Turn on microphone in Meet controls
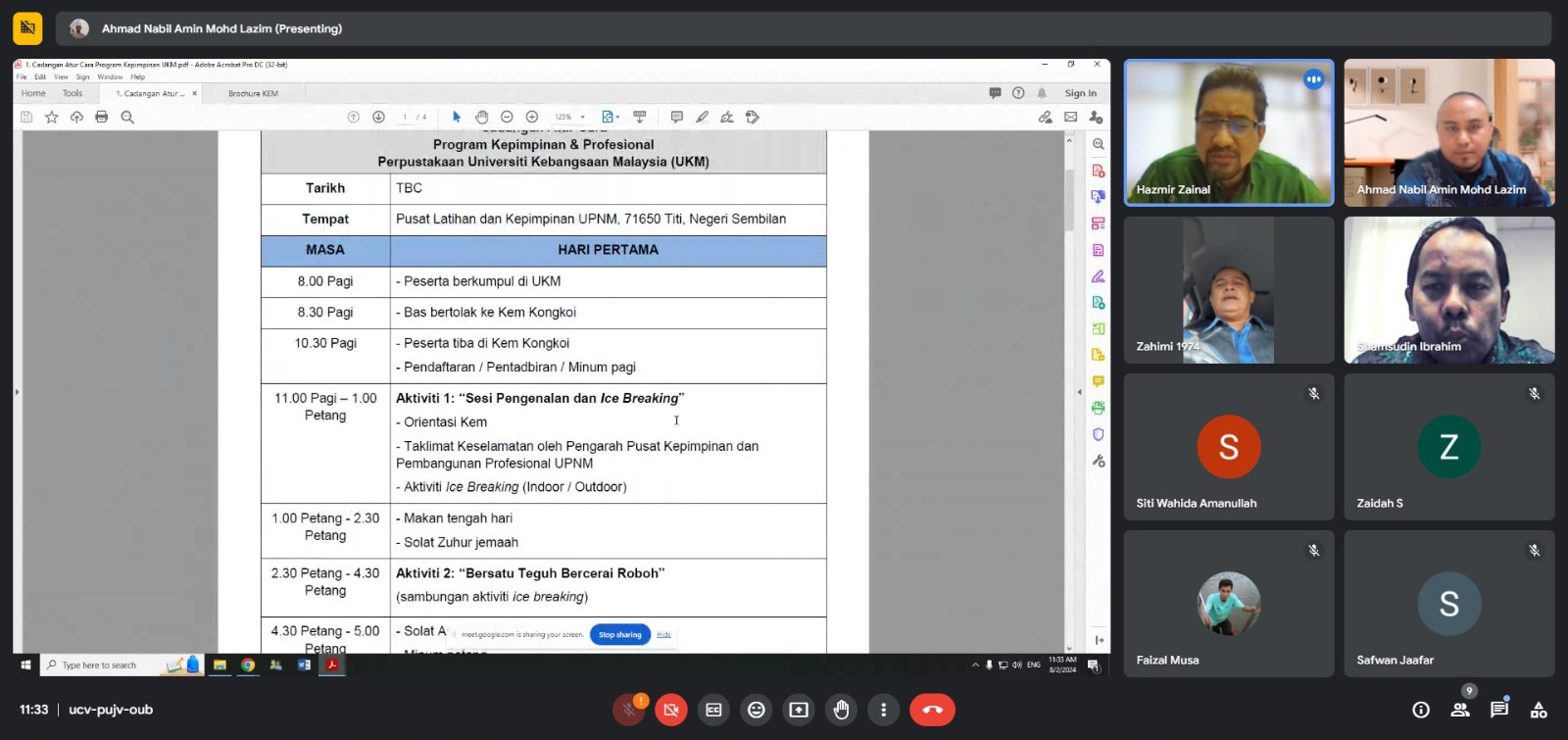 (629, 710)
